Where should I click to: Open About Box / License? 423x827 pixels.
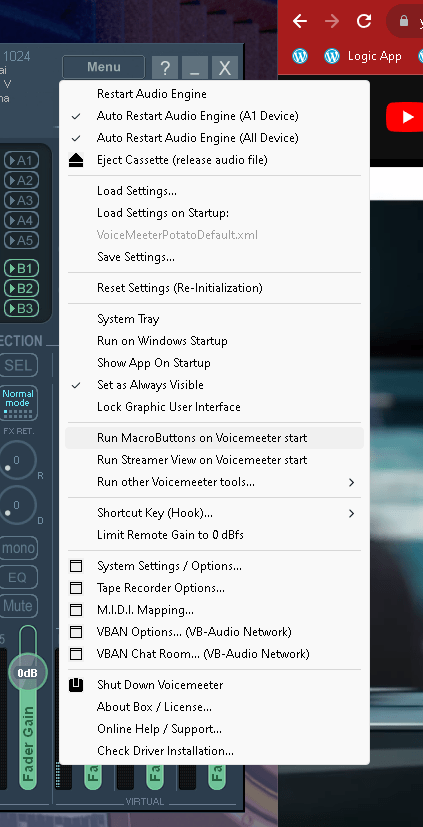[214, 707]
